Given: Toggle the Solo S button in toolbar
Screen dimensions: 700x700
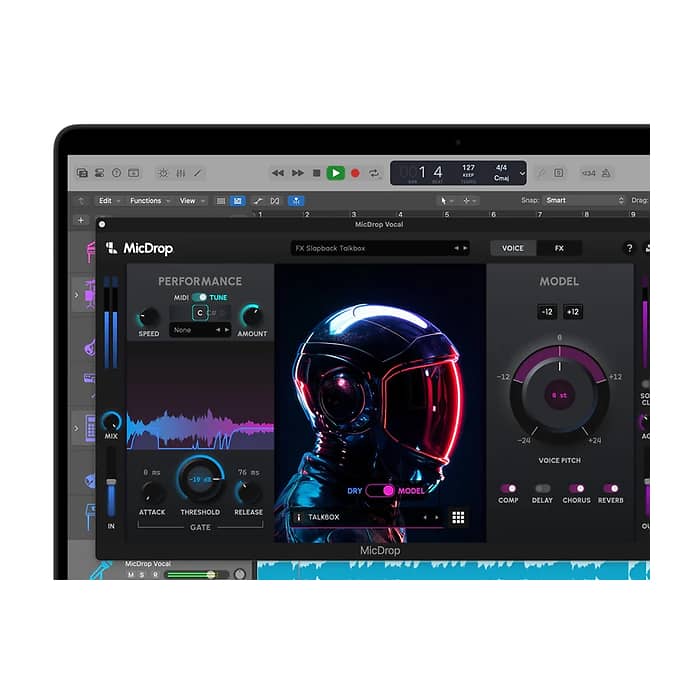Looking at the screenshot, I should coord(558,173).
